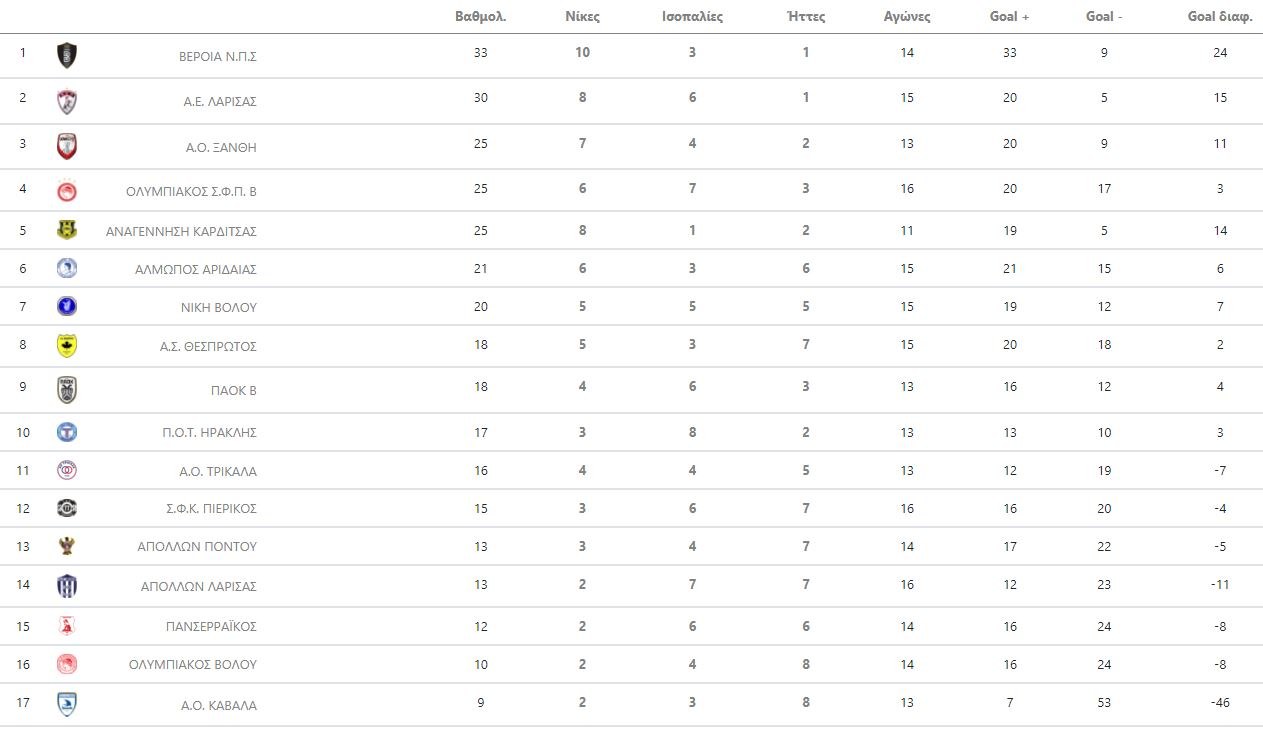
Task: Click the ΑΠΟΛΛΩΝ ΠΟΝΤΟΥ eagle emblem
Action: pyautogui.click(x=67, y=546)
